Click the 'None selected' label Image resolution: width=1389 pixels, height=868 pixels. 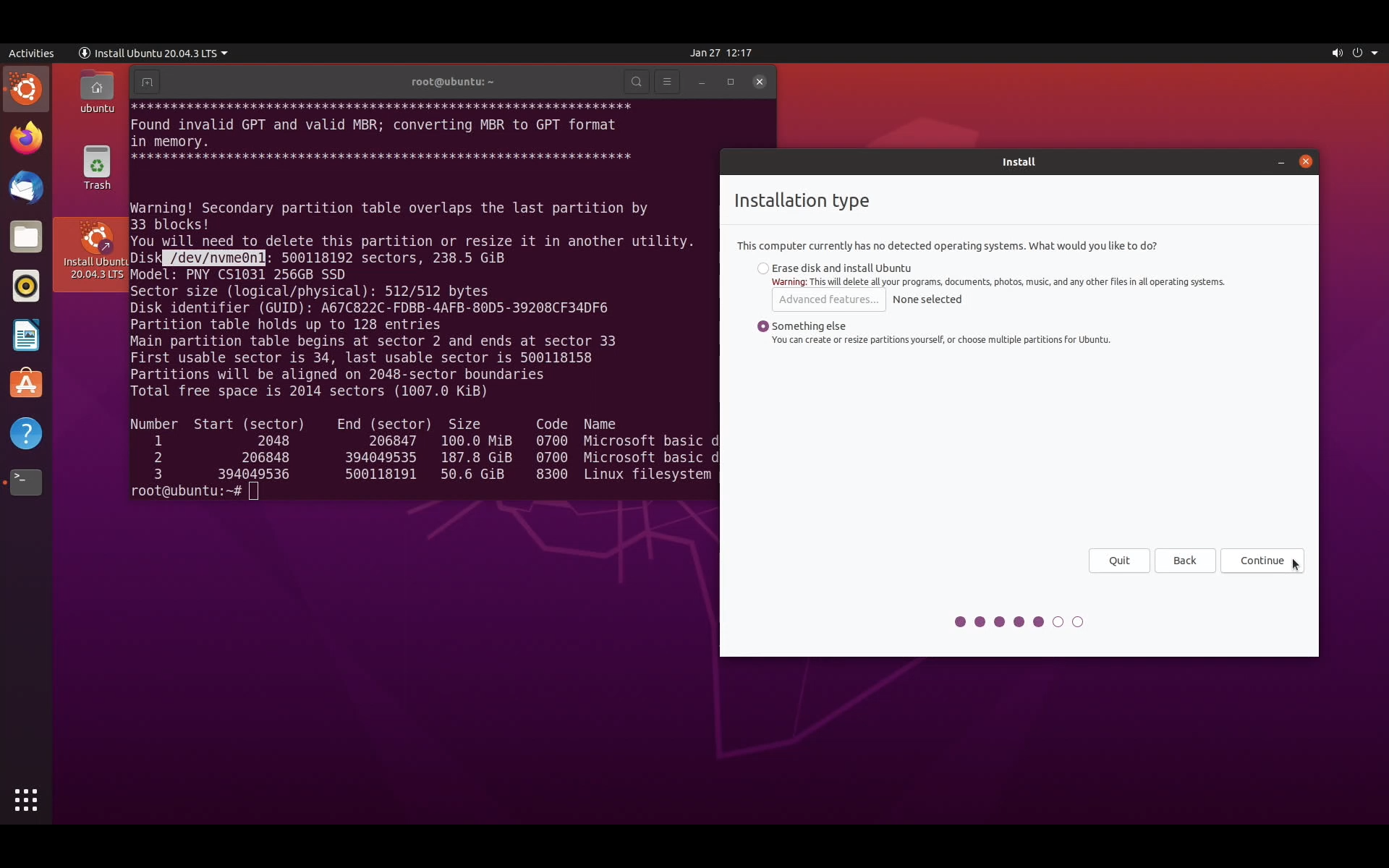927,299
